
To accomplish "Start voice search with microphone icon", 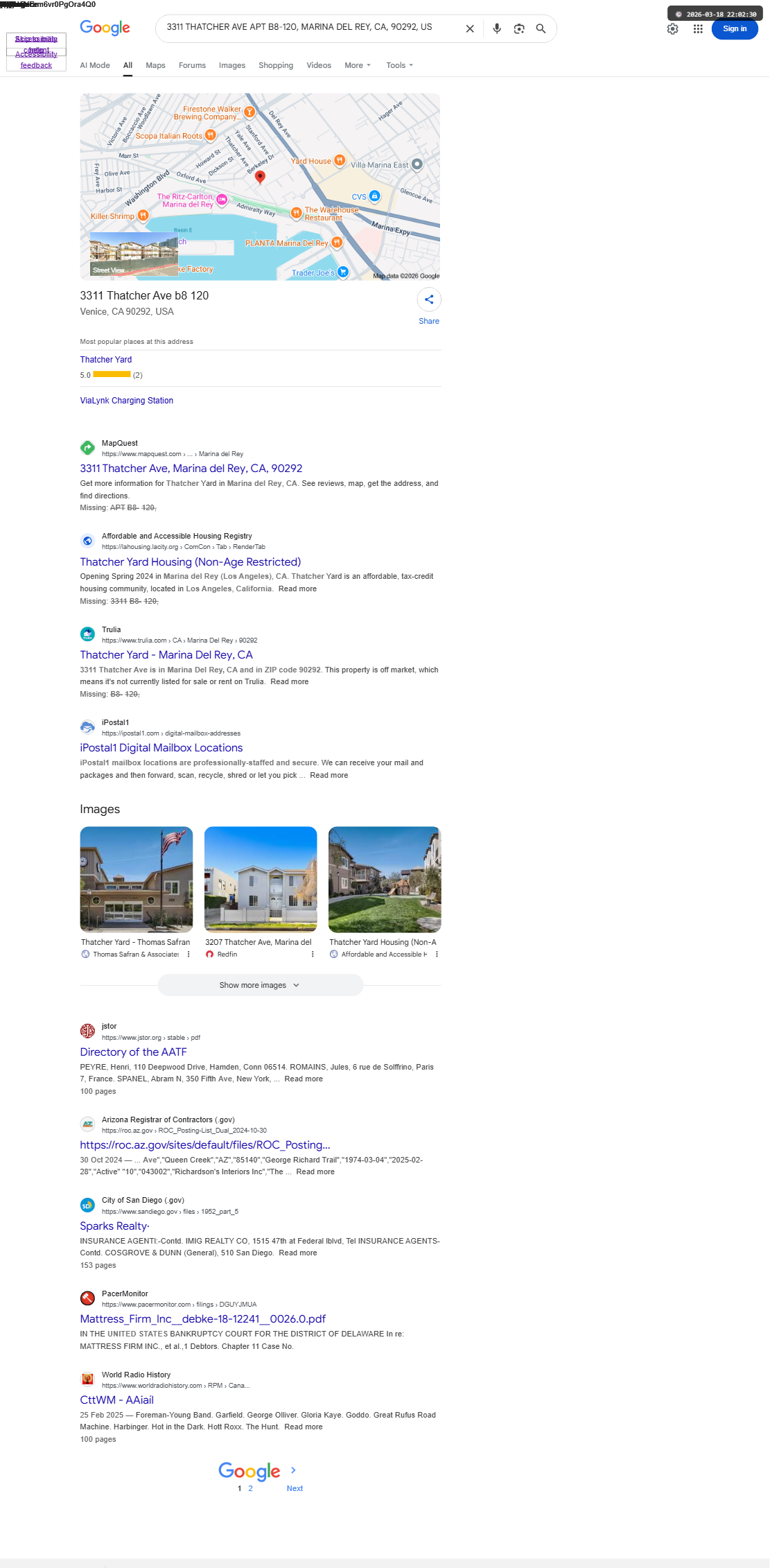I will coord(497,28).
